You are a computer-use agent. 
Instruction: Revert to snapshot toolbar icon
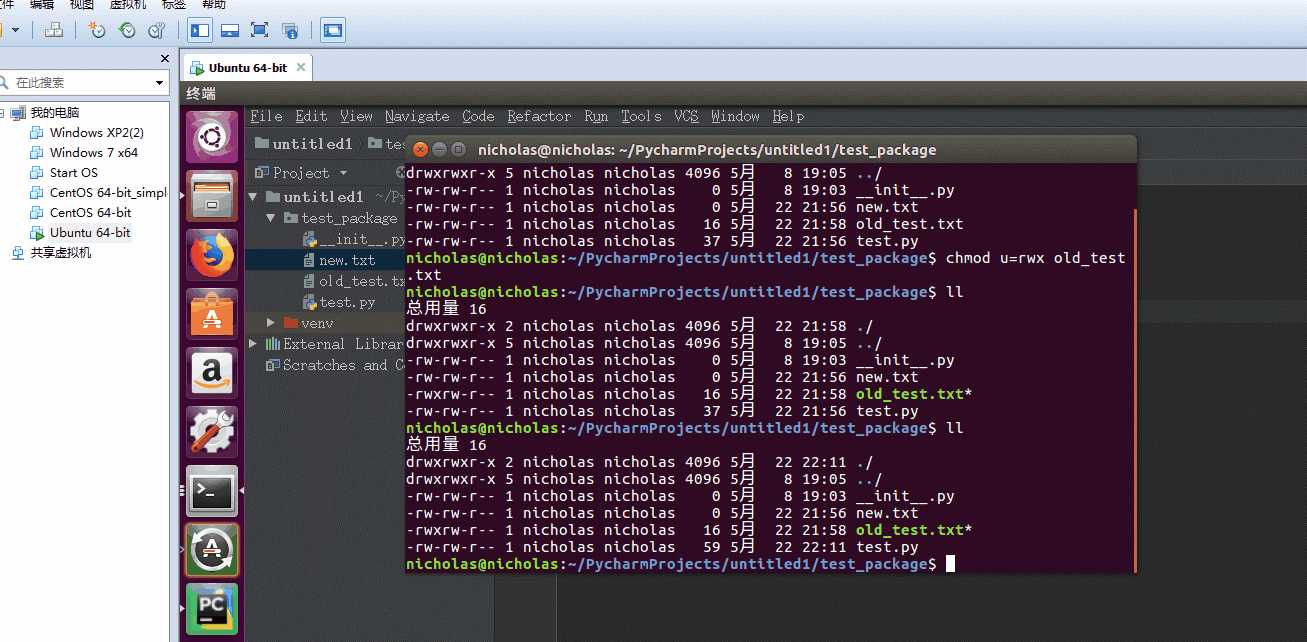127,30
